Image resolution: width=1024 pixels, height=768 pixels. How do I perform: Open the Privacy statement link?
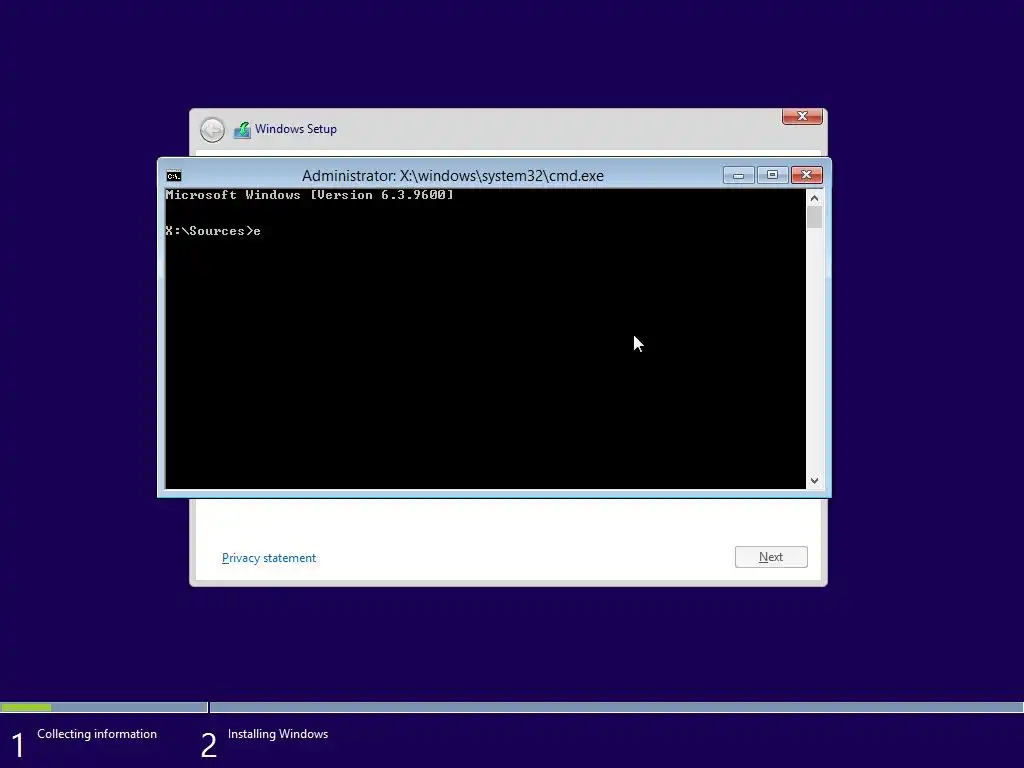click(269, 558)
